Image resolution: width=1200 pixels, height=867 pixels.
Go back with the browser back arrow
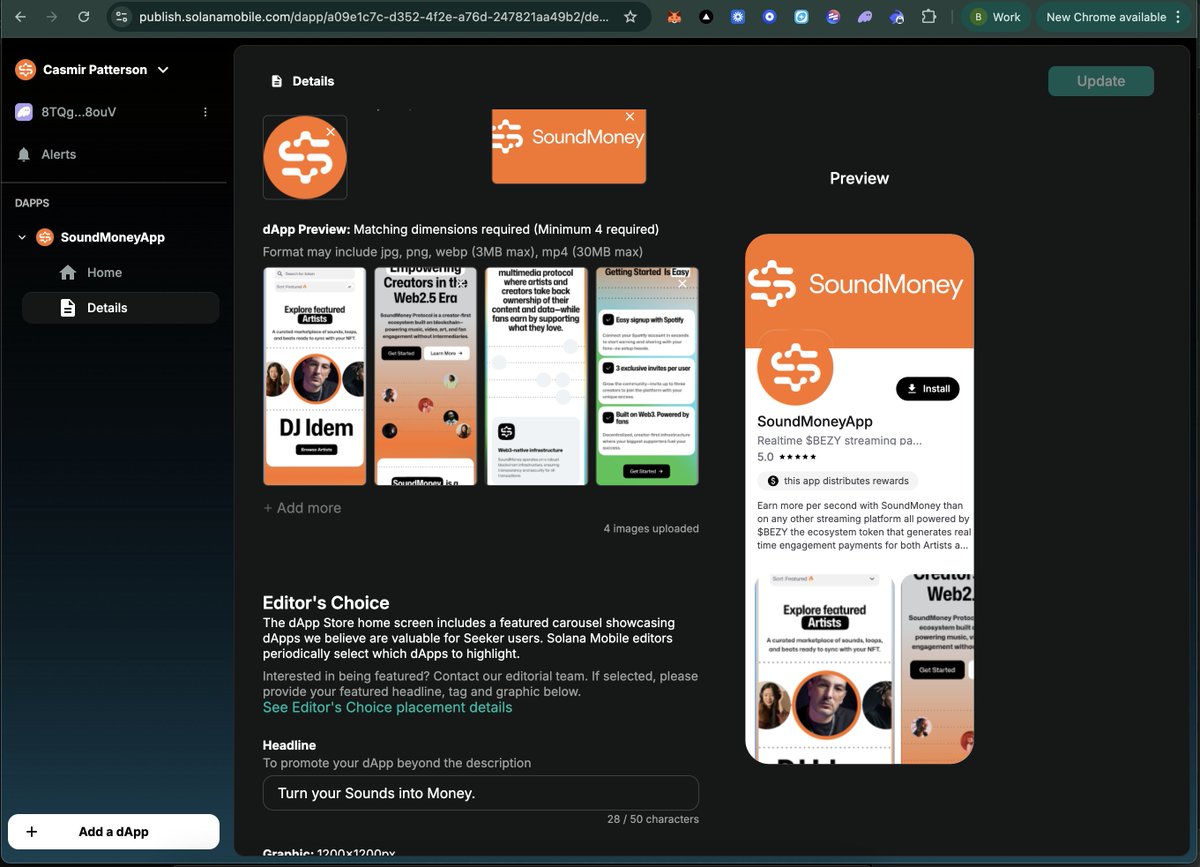[x=20, y=17]
